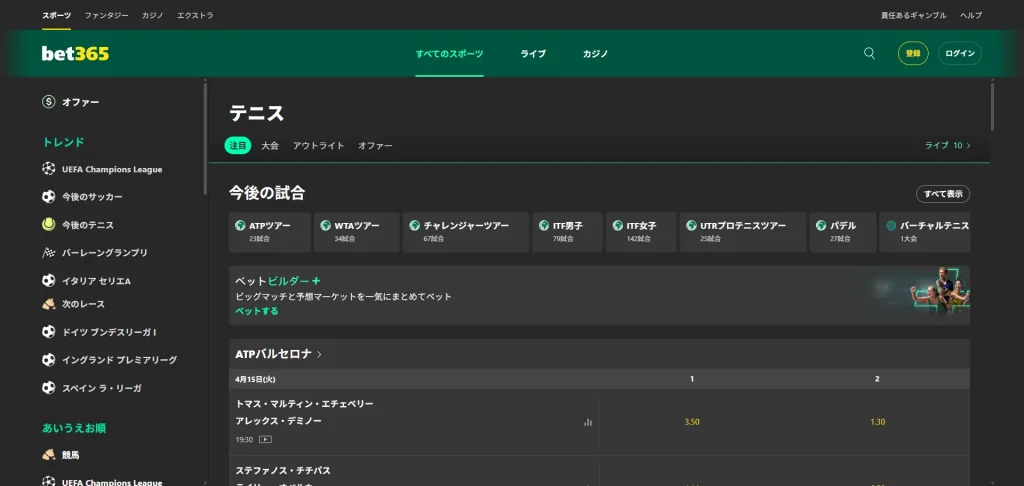This screenshot has height=486, width=1024.
Task: Click globe icon on チャレンジャーツアー card
Action: tap(414, 225)
